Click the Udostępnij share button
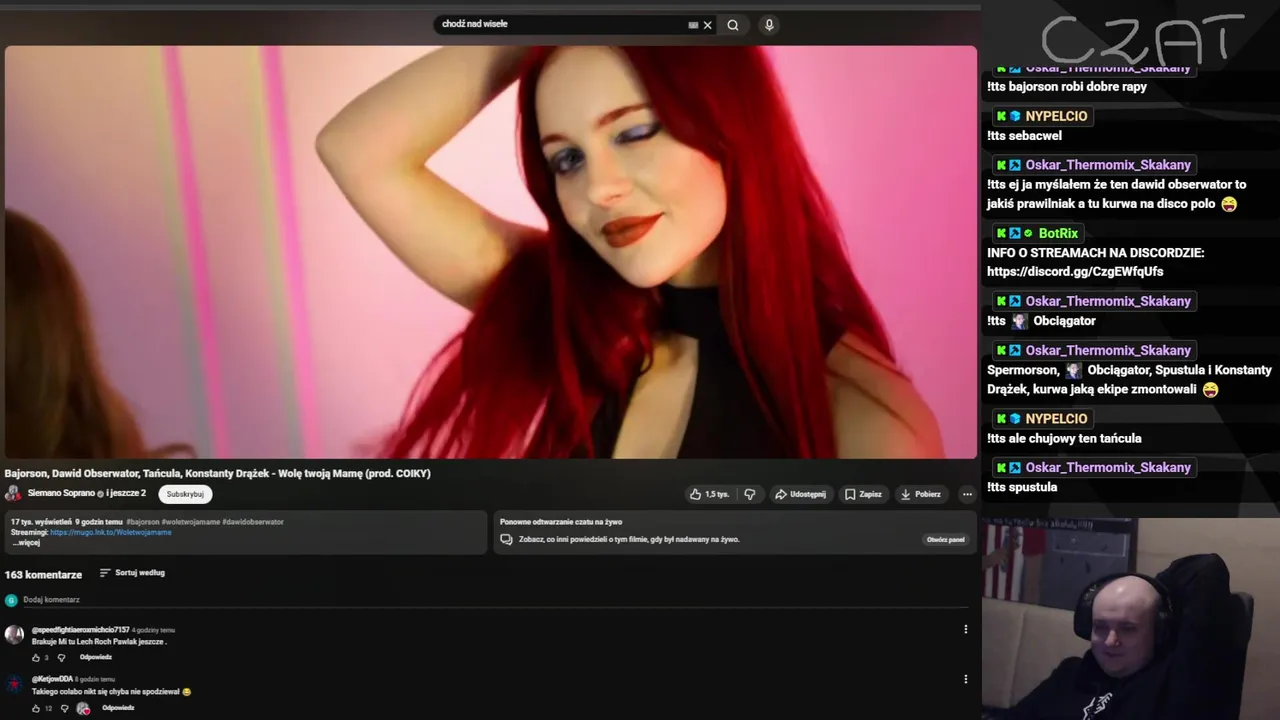Image resolution: width=1280 pixels, height=720 pixels. (x=800, y=494)
